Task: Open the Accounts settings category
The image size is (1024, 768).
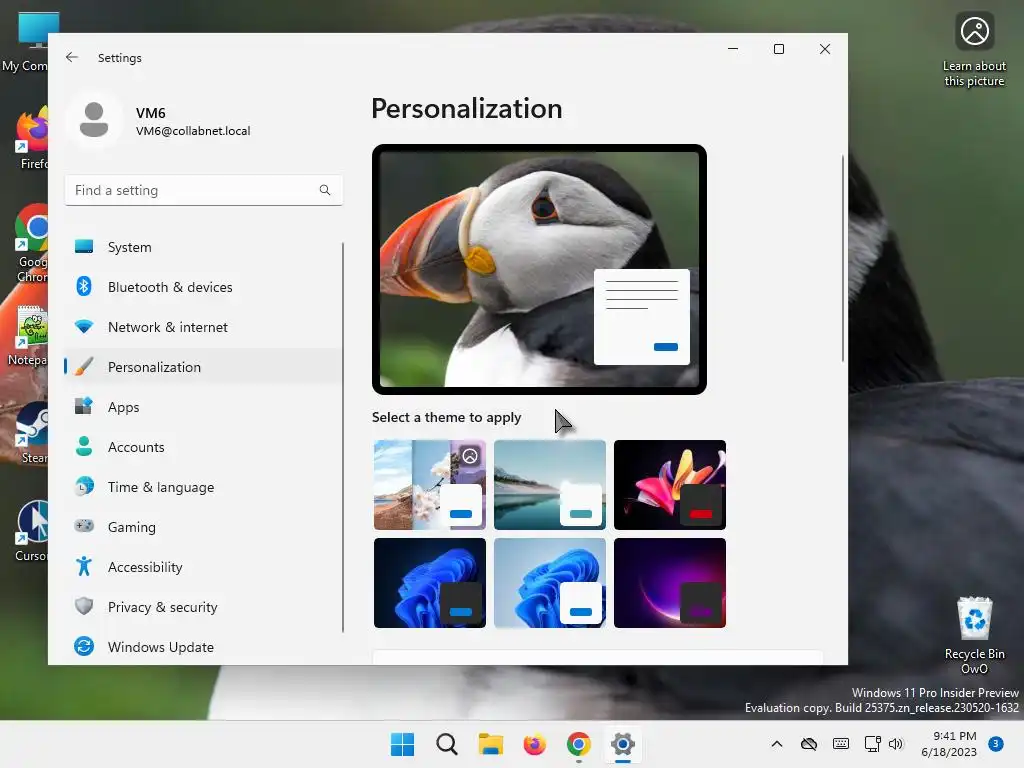Action: pyautogui.click(x=203, y=447)
